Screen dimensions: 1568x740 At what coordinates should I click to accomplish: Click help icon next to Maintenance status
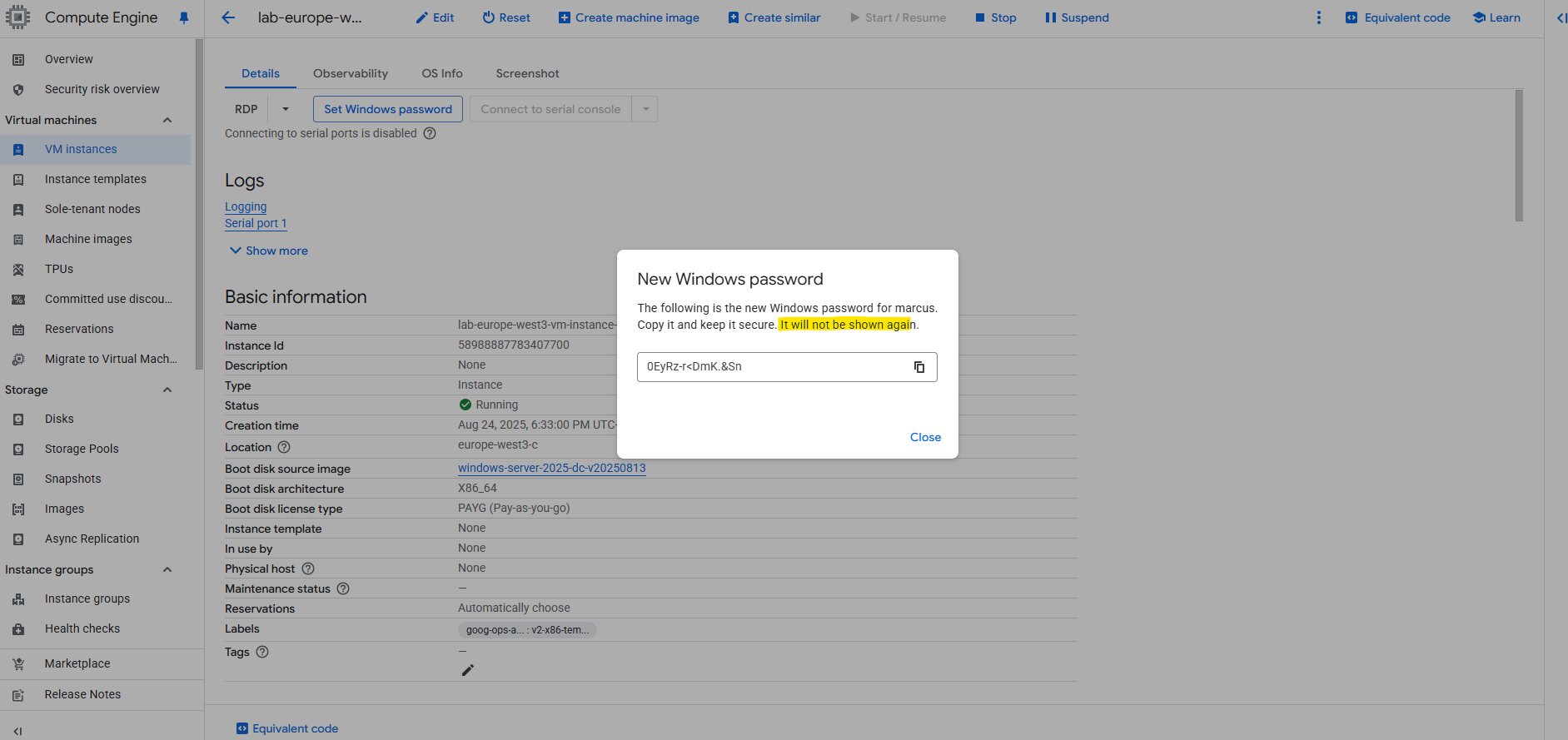(x=343, y=589)
